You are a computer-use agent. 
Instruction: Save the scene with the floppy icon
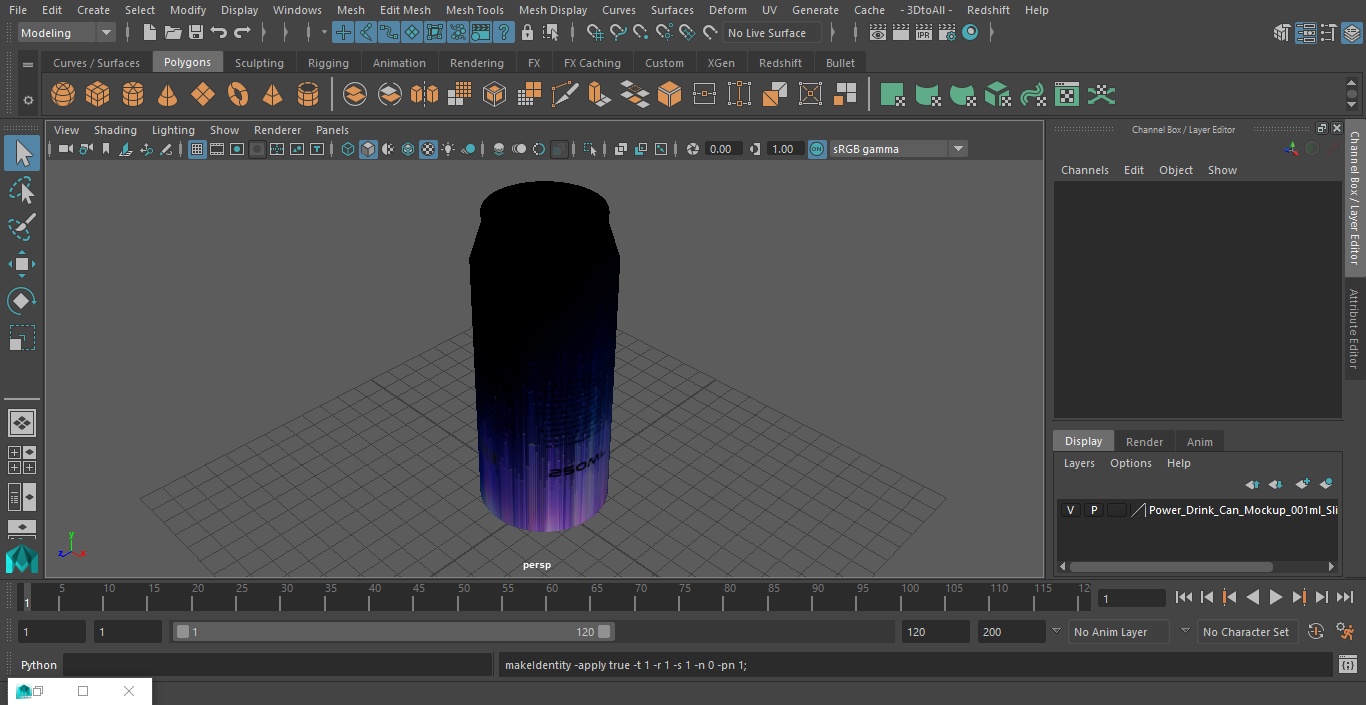(196, 33)
